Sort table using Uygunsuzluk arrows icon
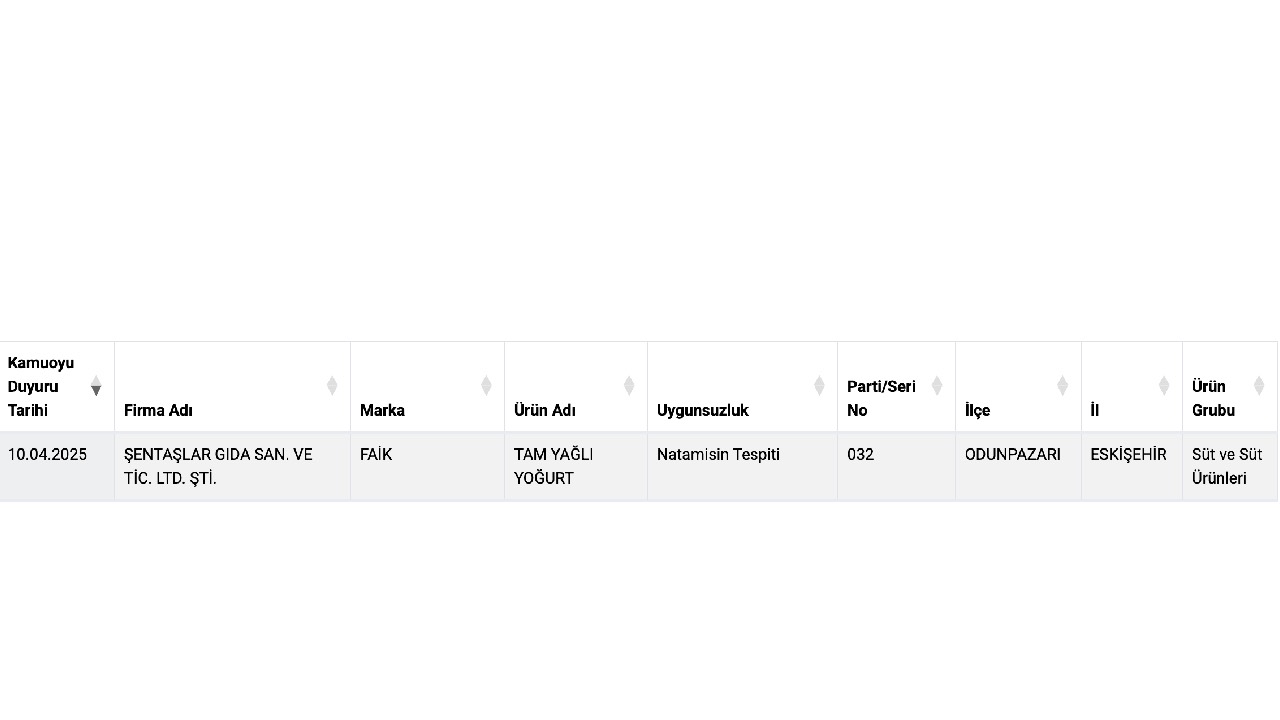Screen dimensions: 1280x720 pos(819,386)
